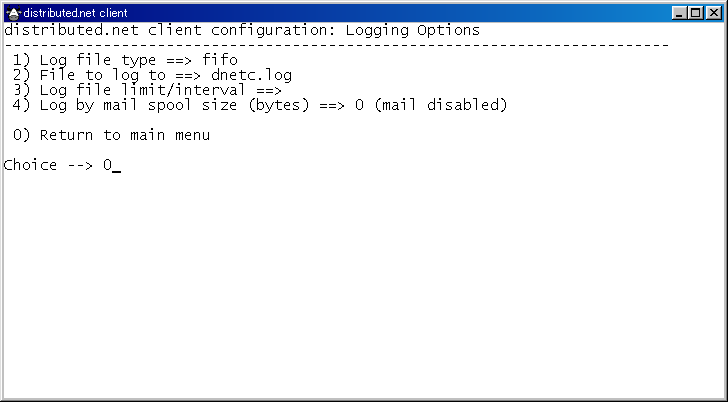Click the dashed separator line under the heading
Screen dimensions: 728x402
(x=336, y=45)
